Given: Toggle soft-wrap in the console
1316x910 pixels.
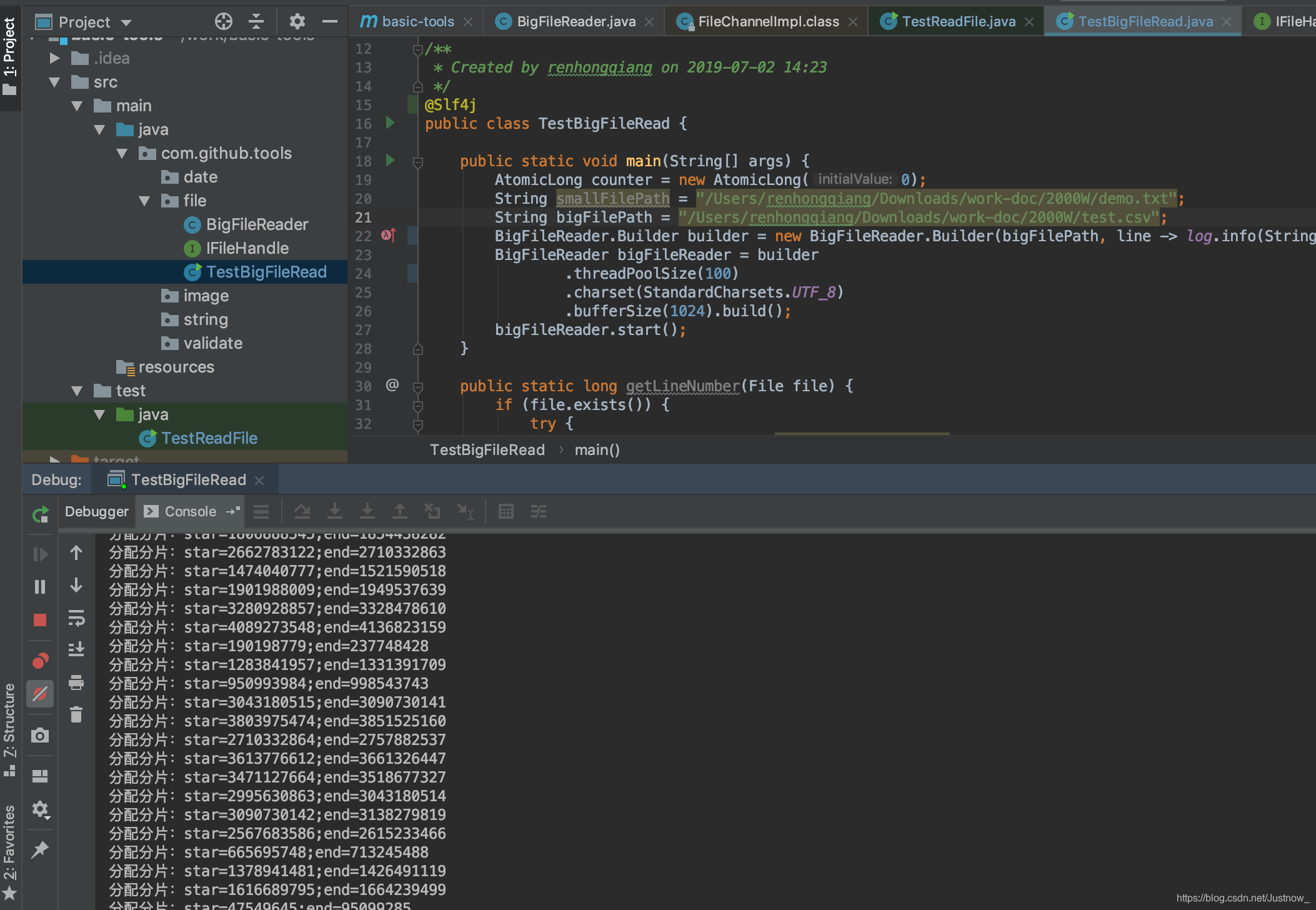Looking at the screenshot, I should pos(76,618).
